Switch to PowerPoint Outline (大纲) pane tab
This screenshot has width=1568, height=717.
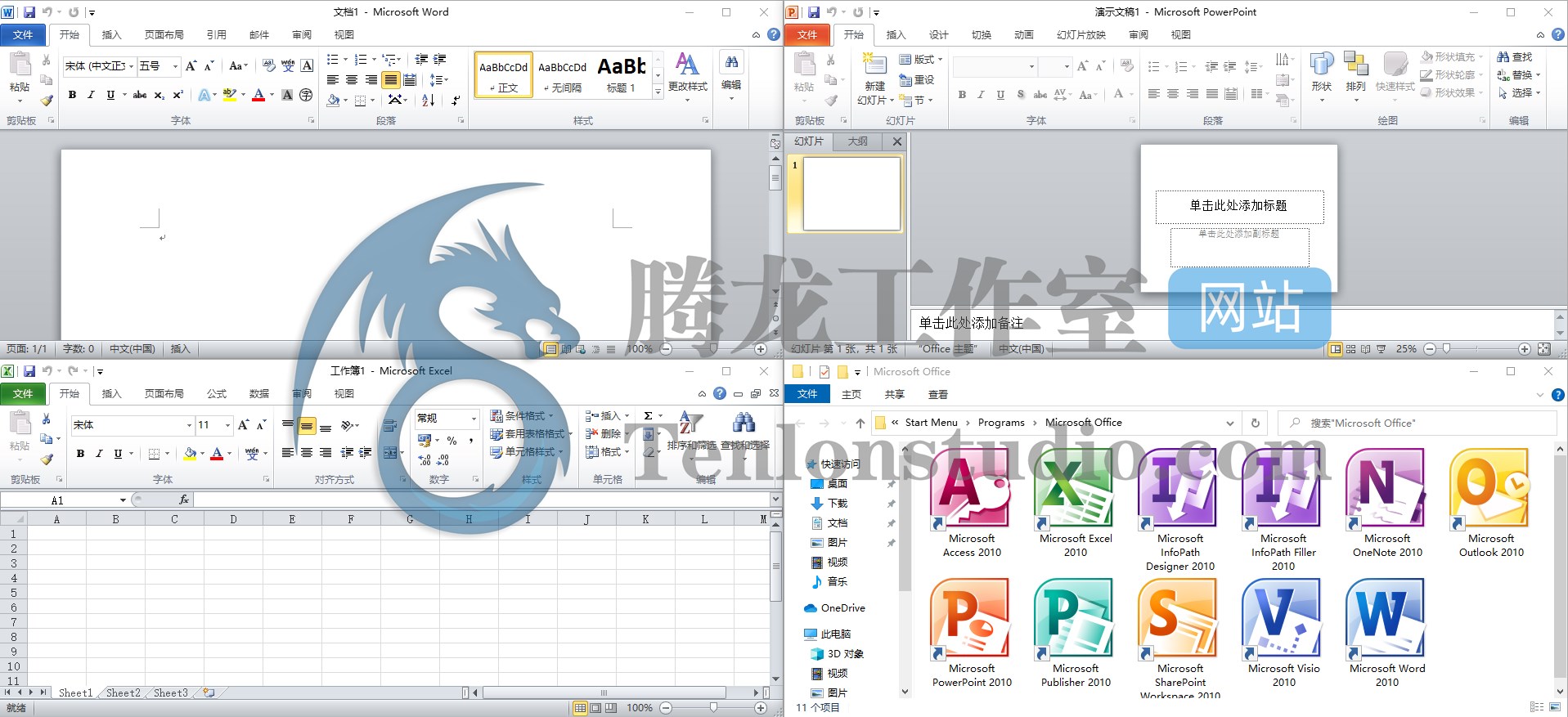(x=857, y=141)
